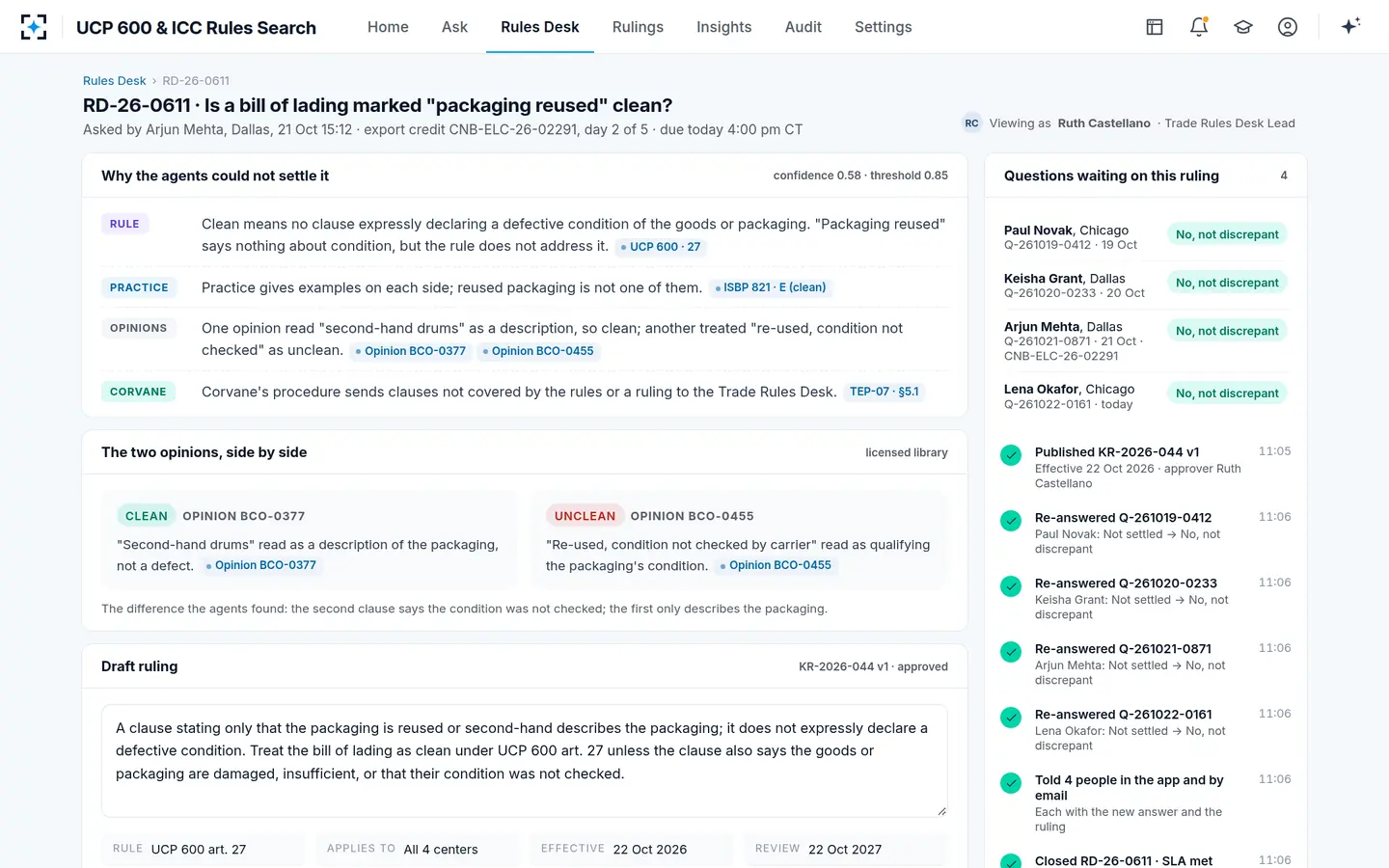Click the UNCLEAN tag on Opinion BCO-0455
This screenshot has height=868, width=1389.
(585, 516)
